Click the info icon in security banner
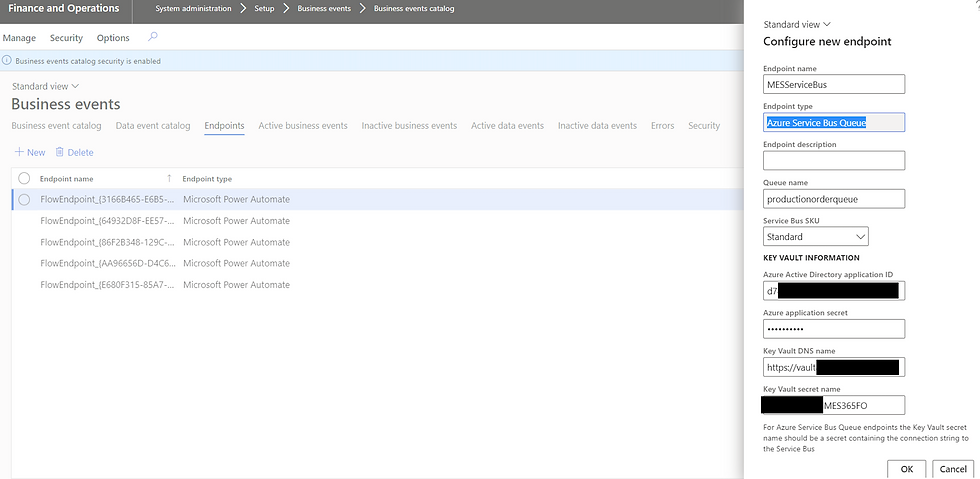Image resolution: width=980 pixels, height=479 pixels. (x=7, y=61)
